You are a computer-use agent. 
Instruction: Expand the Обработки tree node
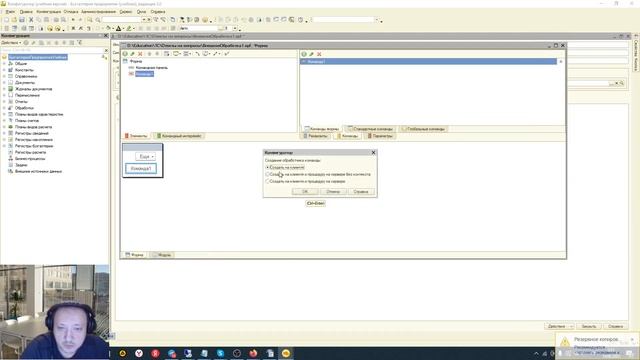(4, 108)
